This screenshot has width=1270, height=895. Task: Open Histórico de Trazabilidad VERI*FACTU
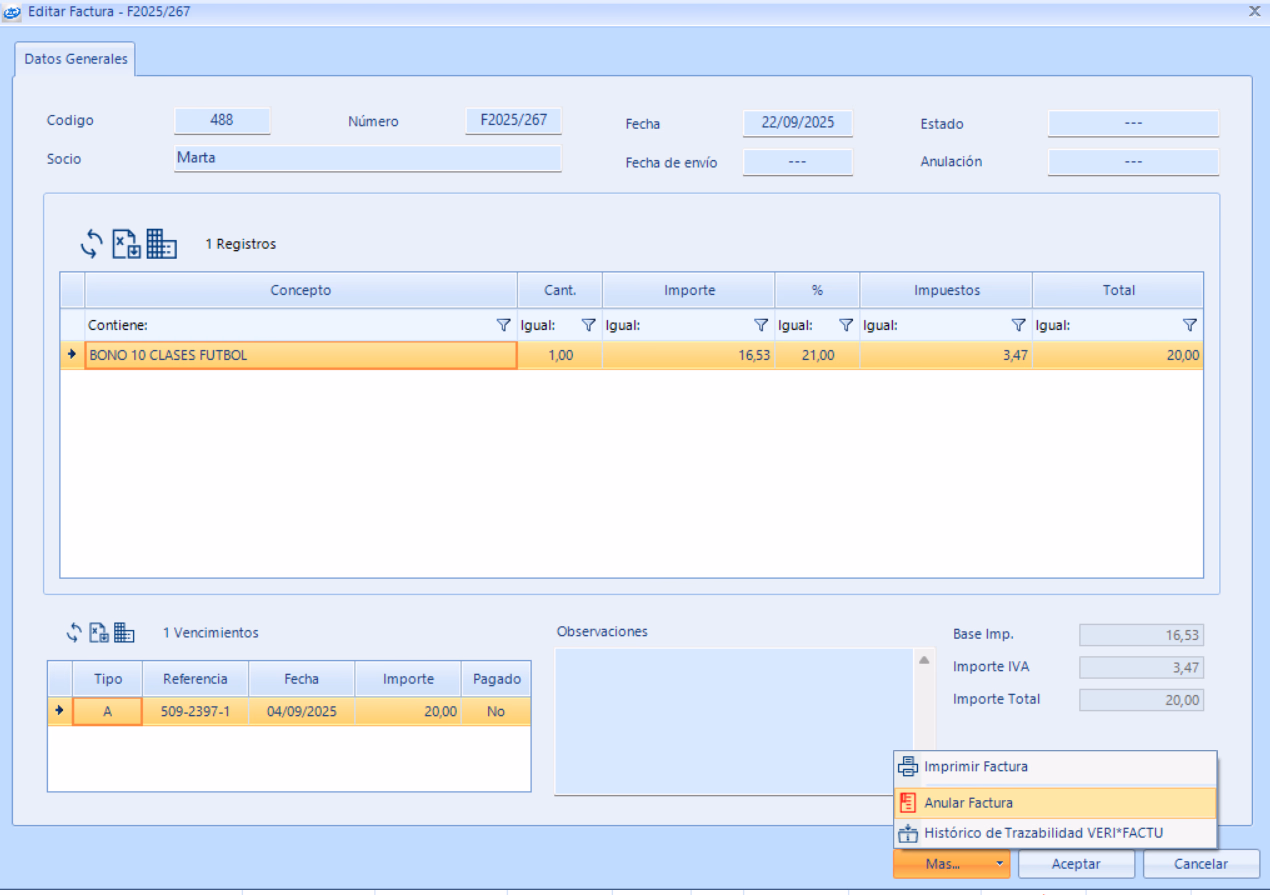1043,833
